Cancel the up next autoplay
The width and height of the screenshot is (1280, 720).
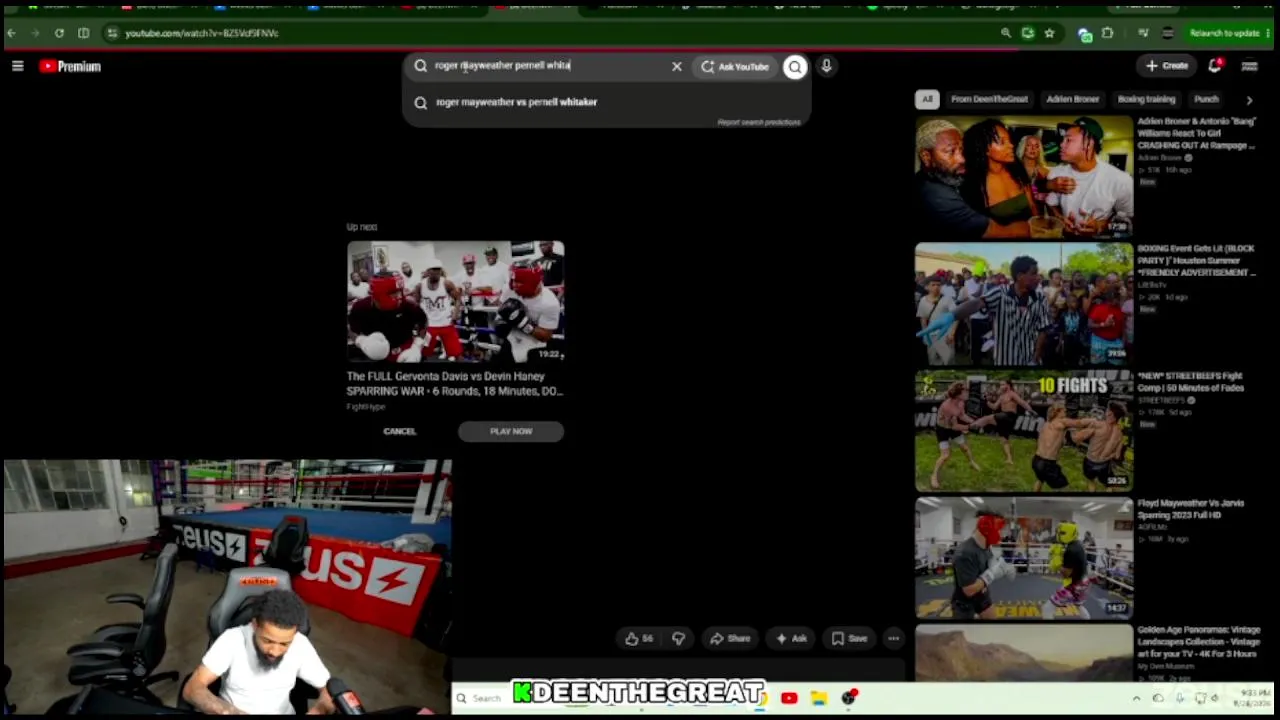pyautogui.click(x=399, y=431)
